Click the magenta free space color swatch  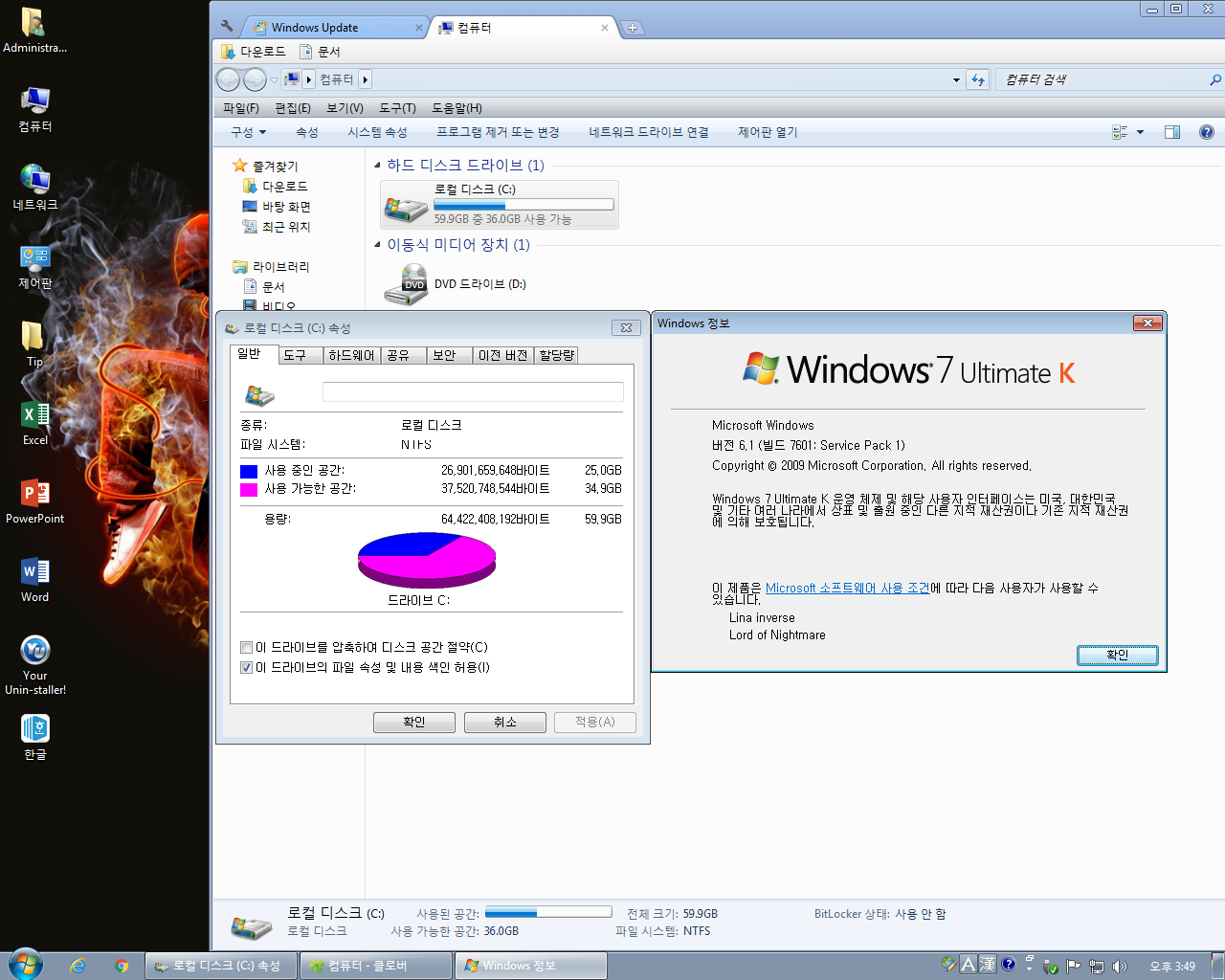click(249, 489)
